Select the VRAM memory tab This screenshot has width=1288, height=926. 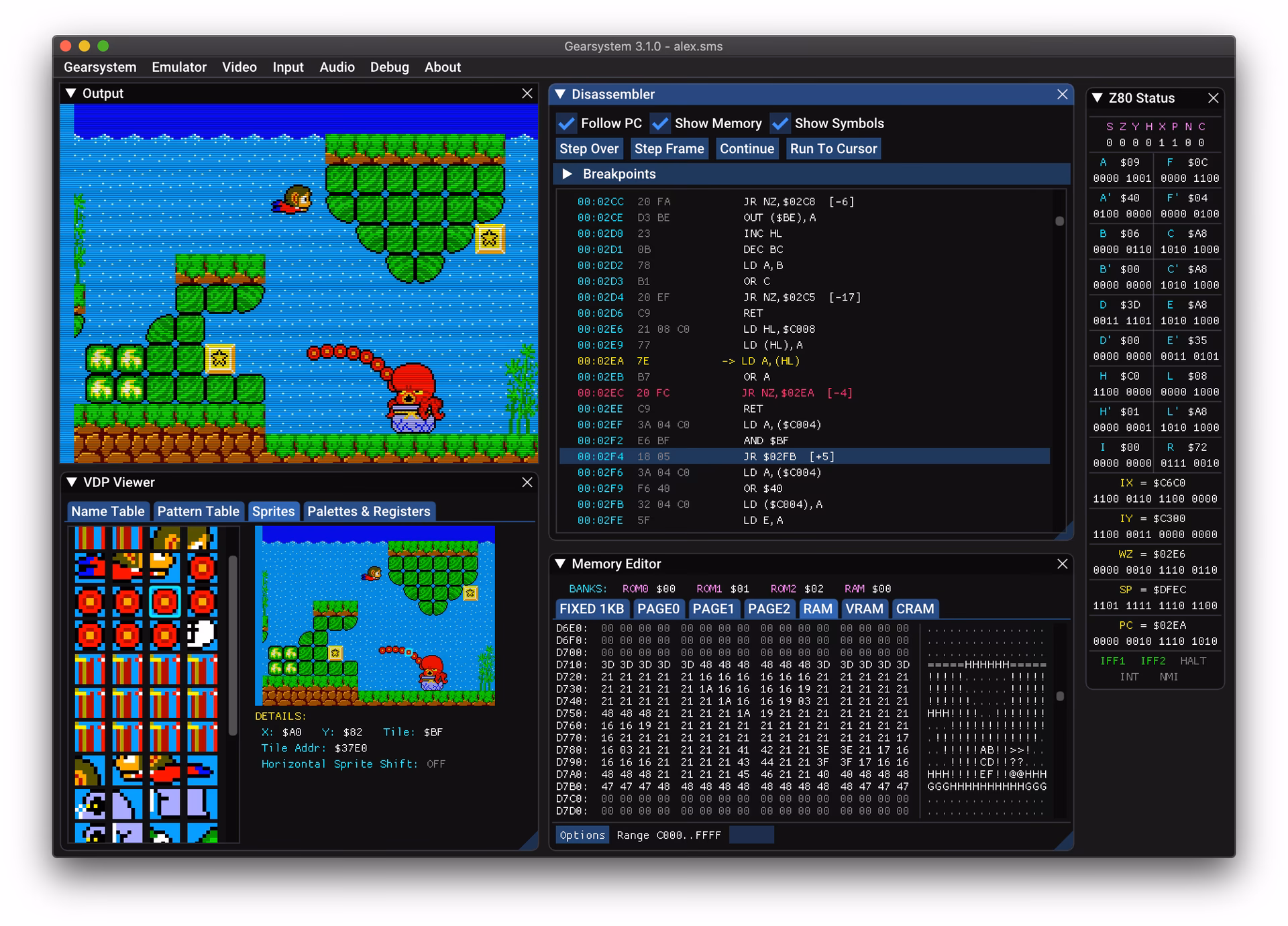(x=864, y=609)
